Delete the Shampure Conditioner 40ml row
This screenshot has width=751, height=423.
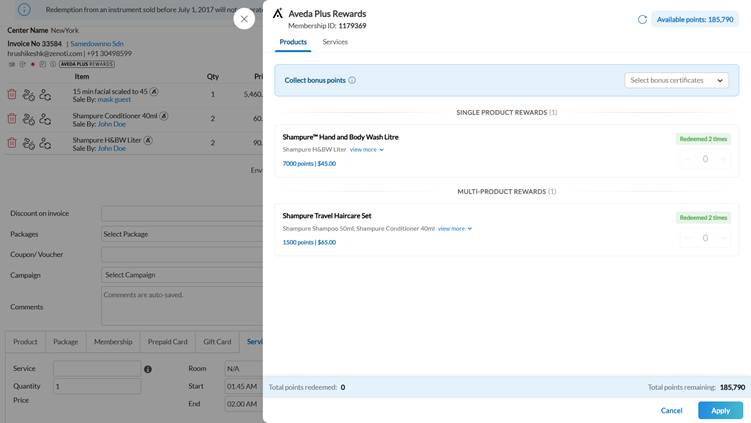(x=12, y=118)
